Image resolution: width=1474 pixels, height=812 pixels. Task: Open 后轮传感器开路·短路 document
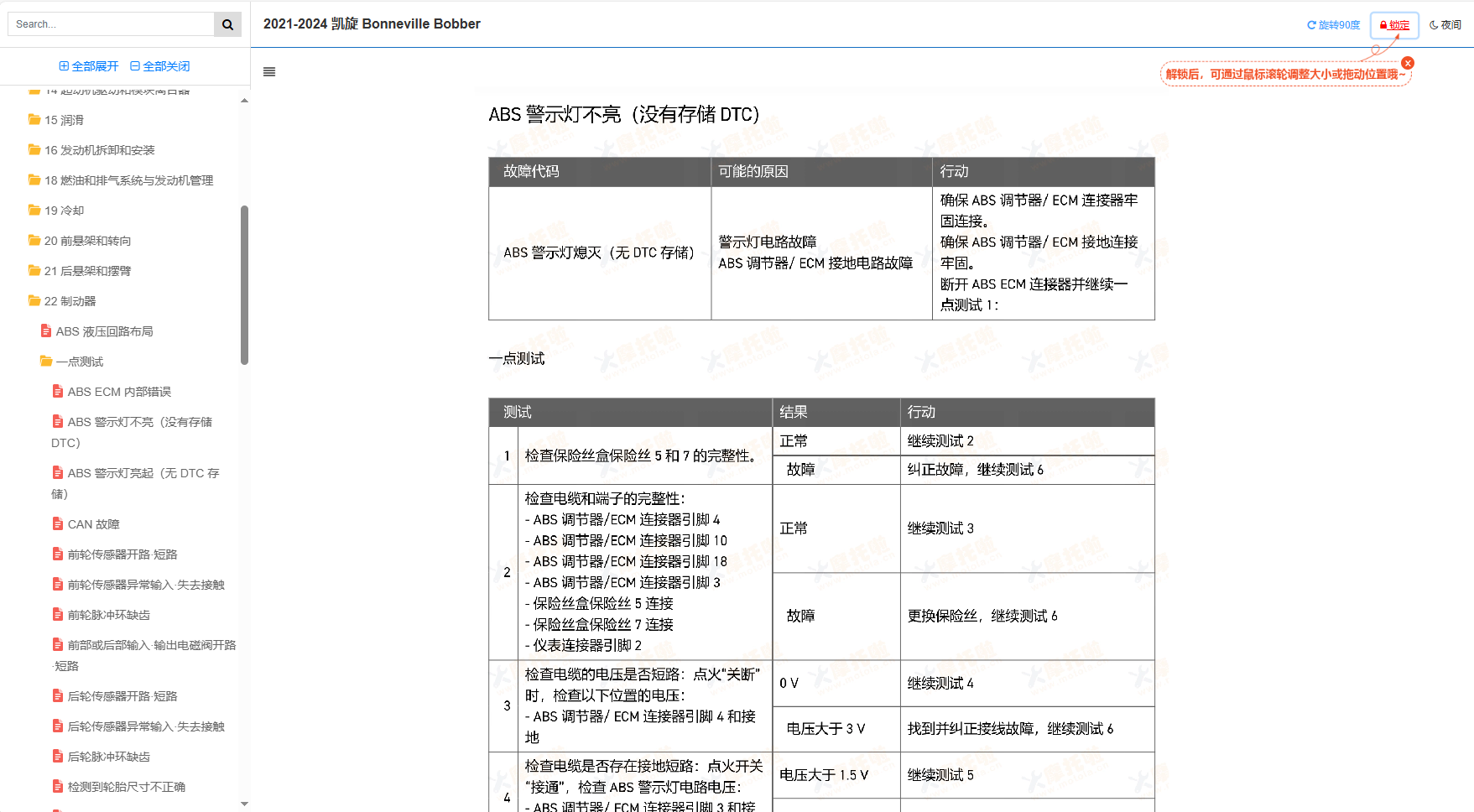click(x=122, y=696)
